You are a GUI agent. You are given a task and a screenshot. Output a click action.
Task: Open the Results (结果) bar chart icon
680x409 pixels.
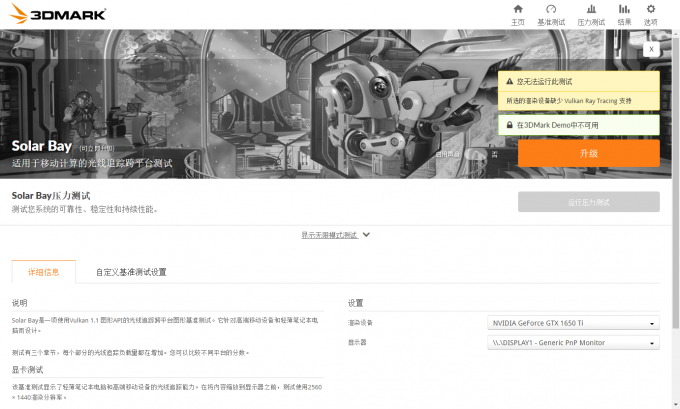point(624,9)
